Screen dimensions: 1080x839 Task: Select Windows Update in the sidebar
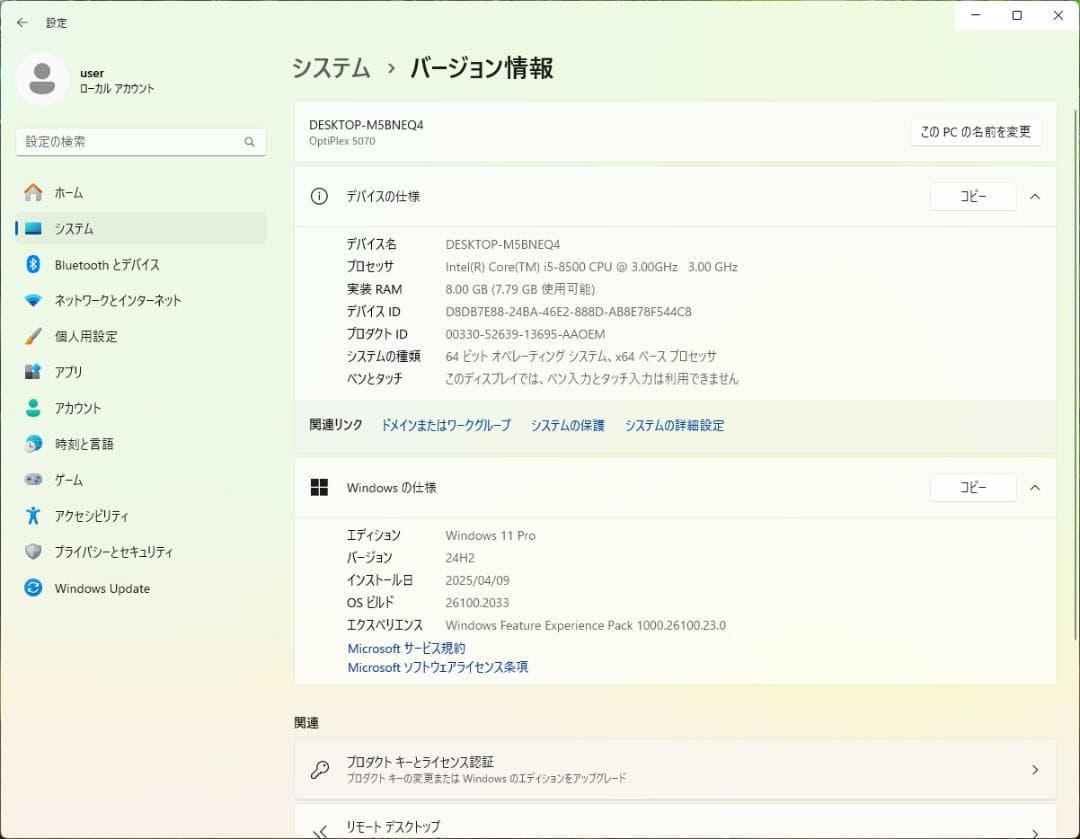pyautogui.click(x=141, y=588)
